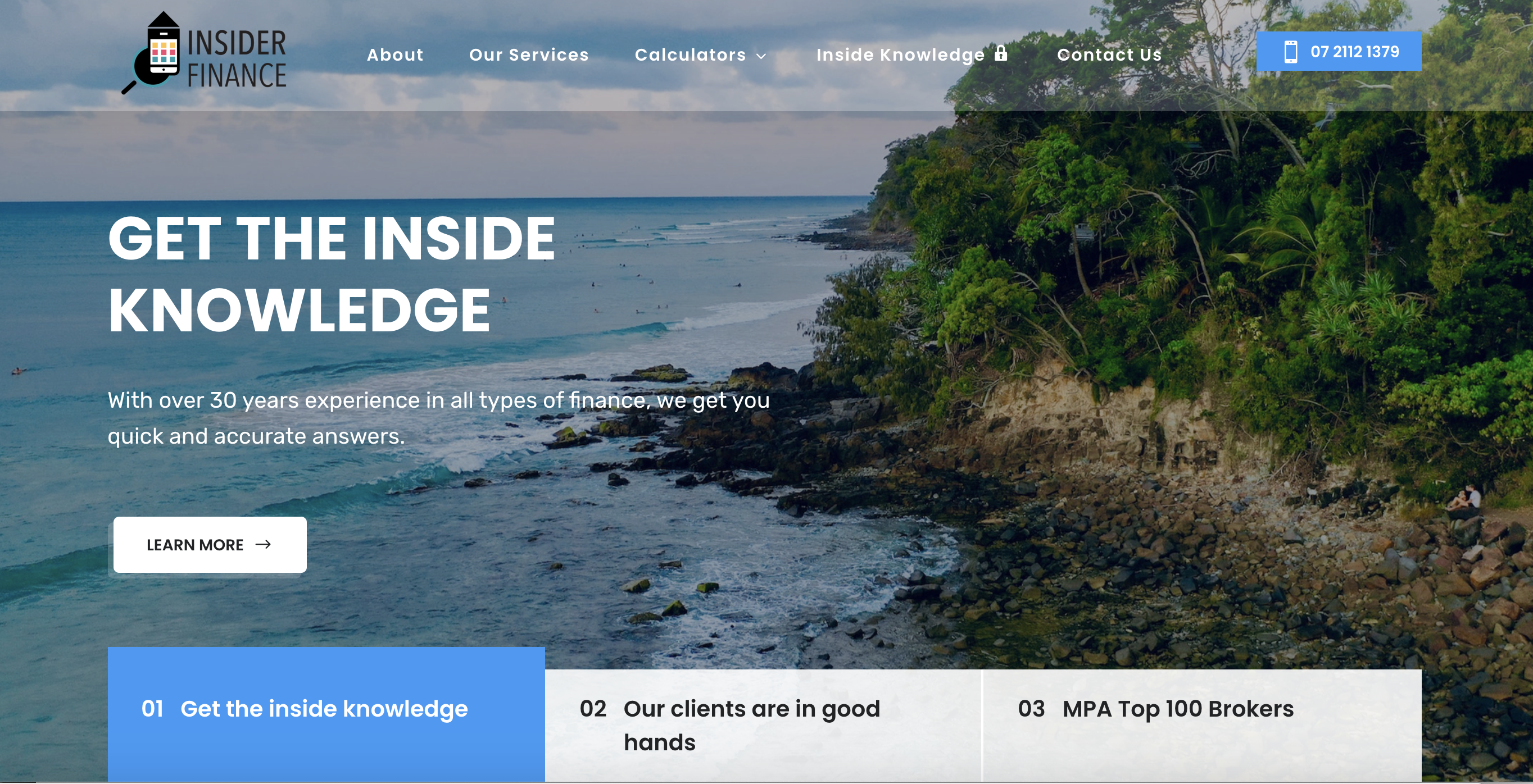Click the arrow icon on Learn More

pos(263,544)
